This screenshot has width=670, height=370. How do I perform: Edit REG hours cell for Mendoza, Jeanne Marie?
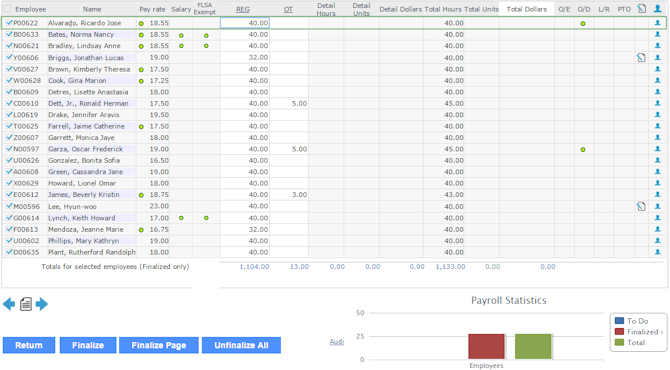[245, 229]
